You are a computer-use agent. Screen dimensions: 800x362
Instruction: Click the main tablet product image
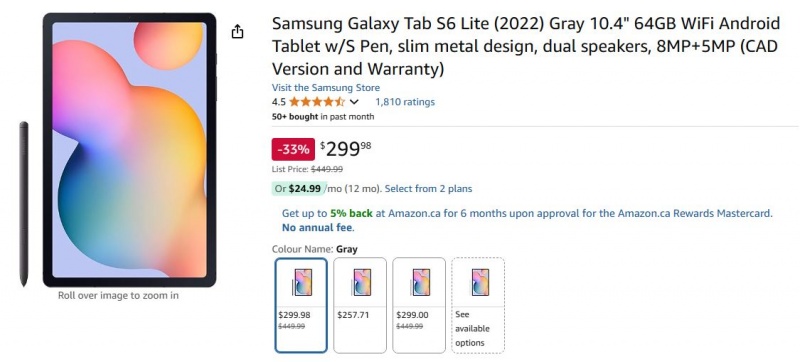[x=130, y=150]
